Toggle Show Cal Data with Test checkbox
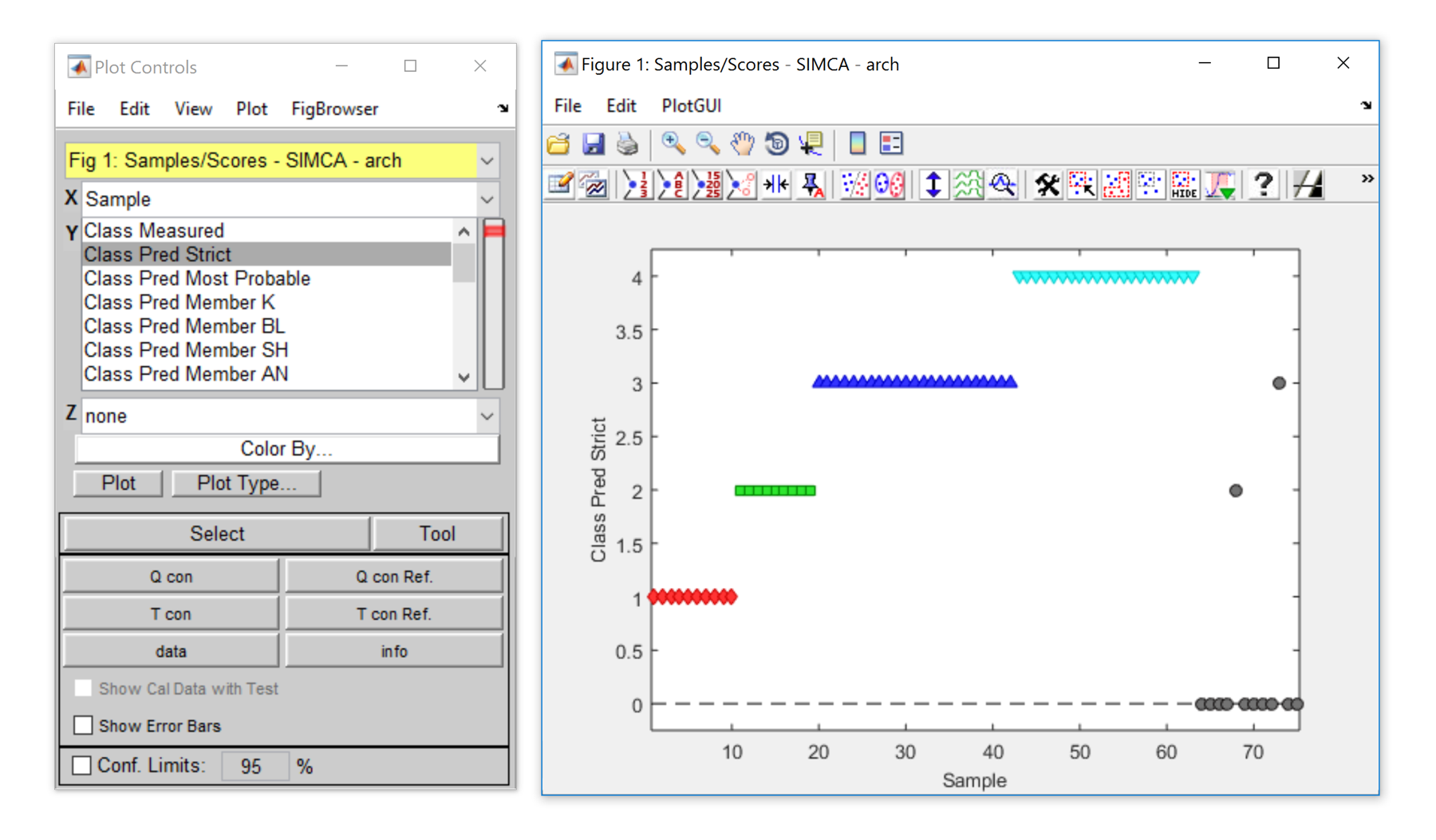 83,688
